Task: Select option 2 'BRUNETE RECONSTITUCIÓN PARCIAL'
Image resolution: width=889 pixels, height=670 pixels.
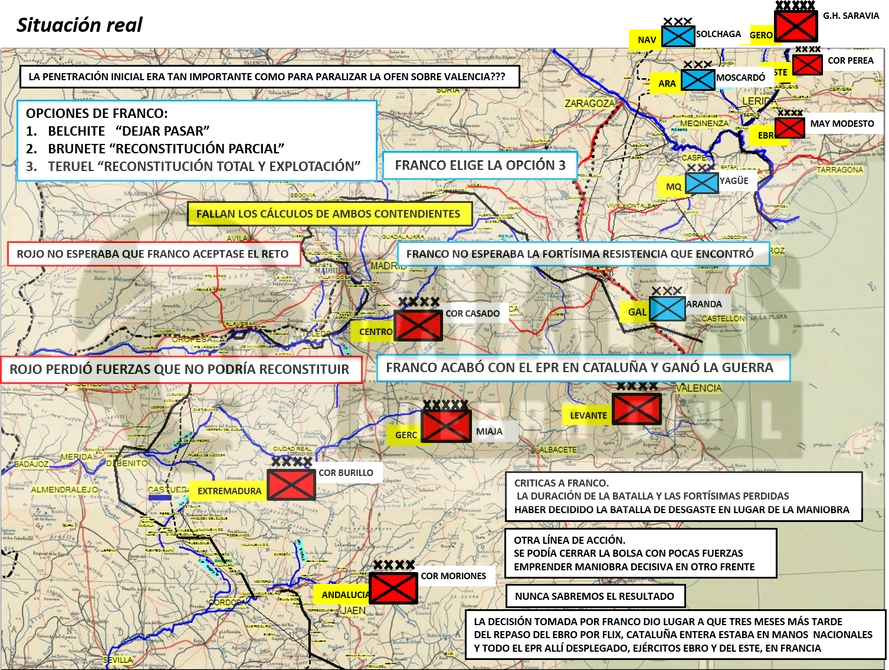Action: click(x=155, y=149)
